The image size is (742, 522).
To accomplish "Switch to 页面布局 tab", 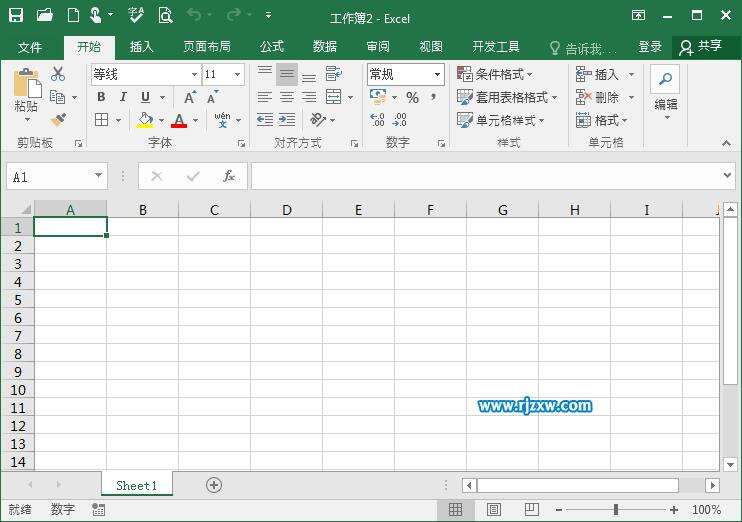I will [x=207, y=46].
